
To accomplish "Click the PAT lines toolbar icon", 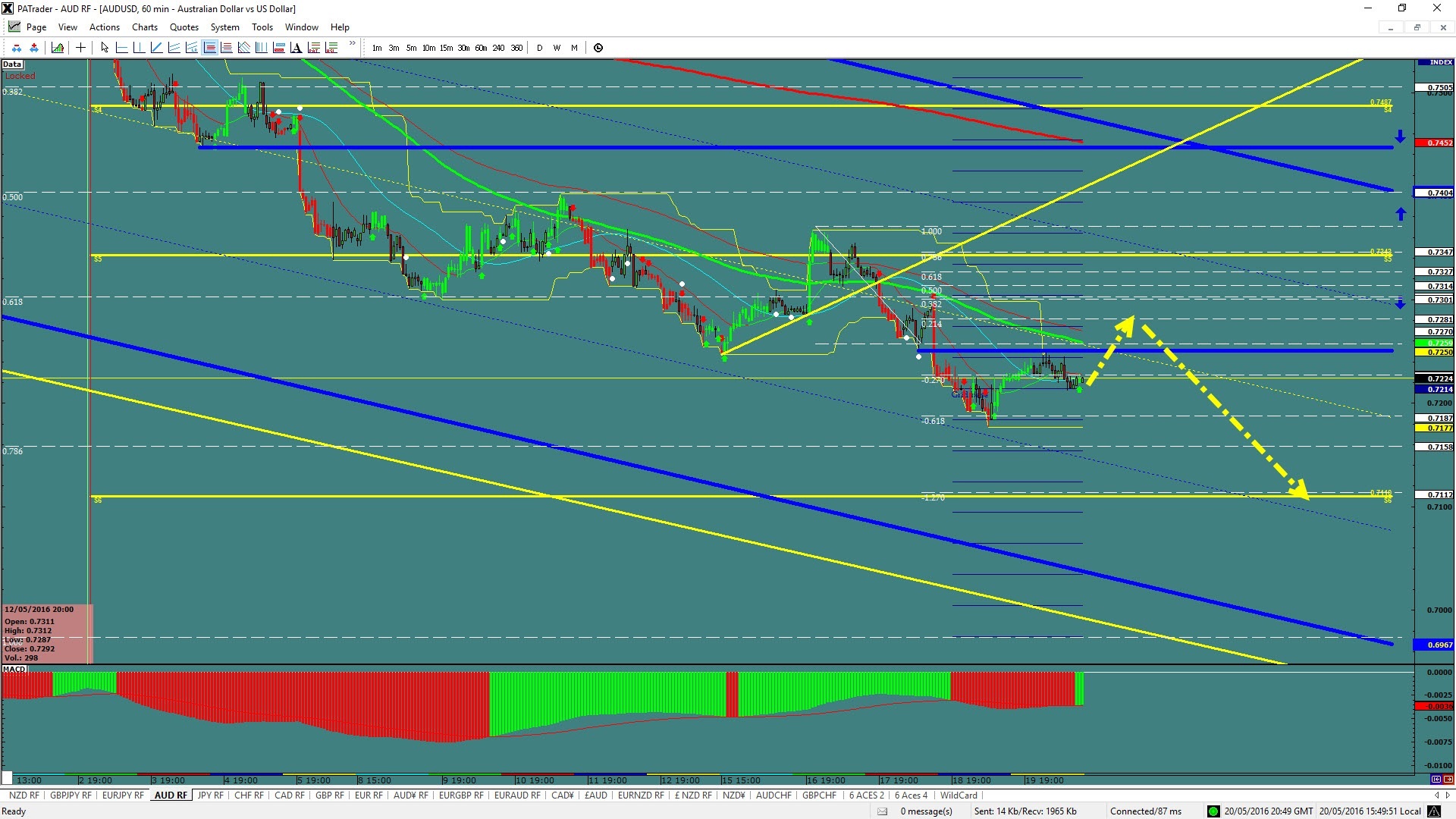I will (313, 48).
